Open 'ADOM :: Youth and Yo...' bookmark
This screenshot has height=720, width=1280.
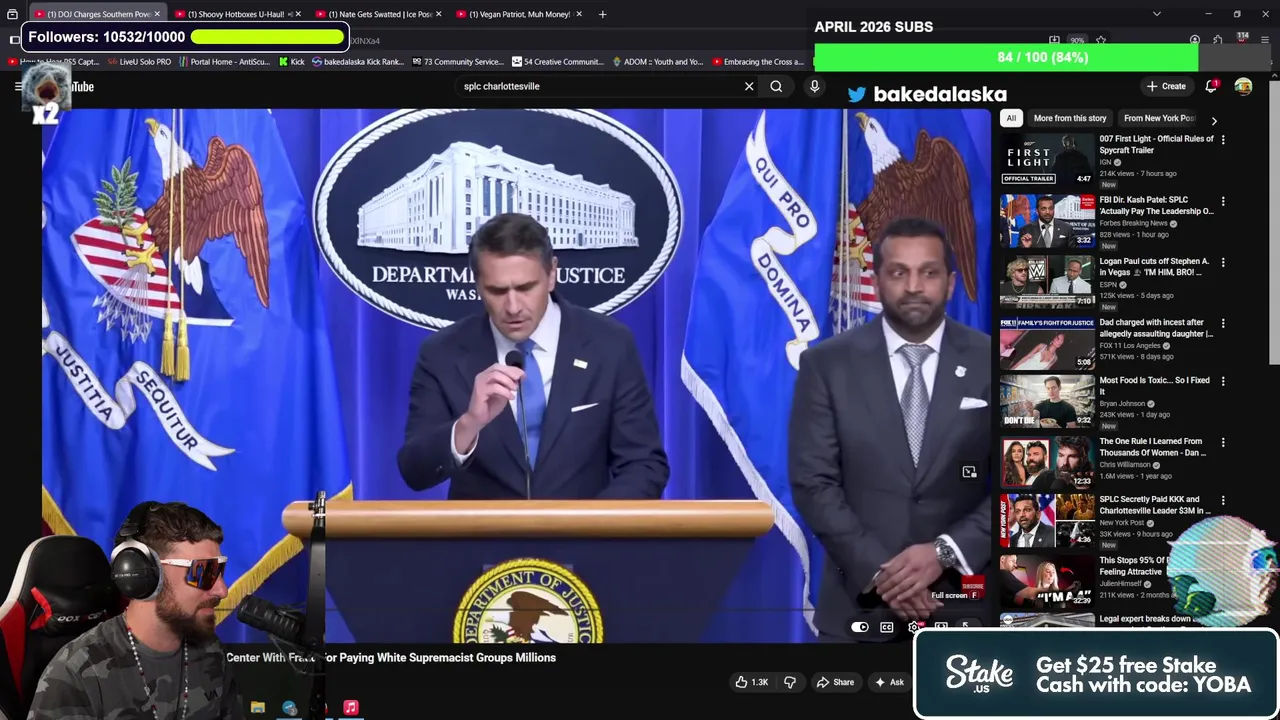pyautogui.click(x=657, y=62)
